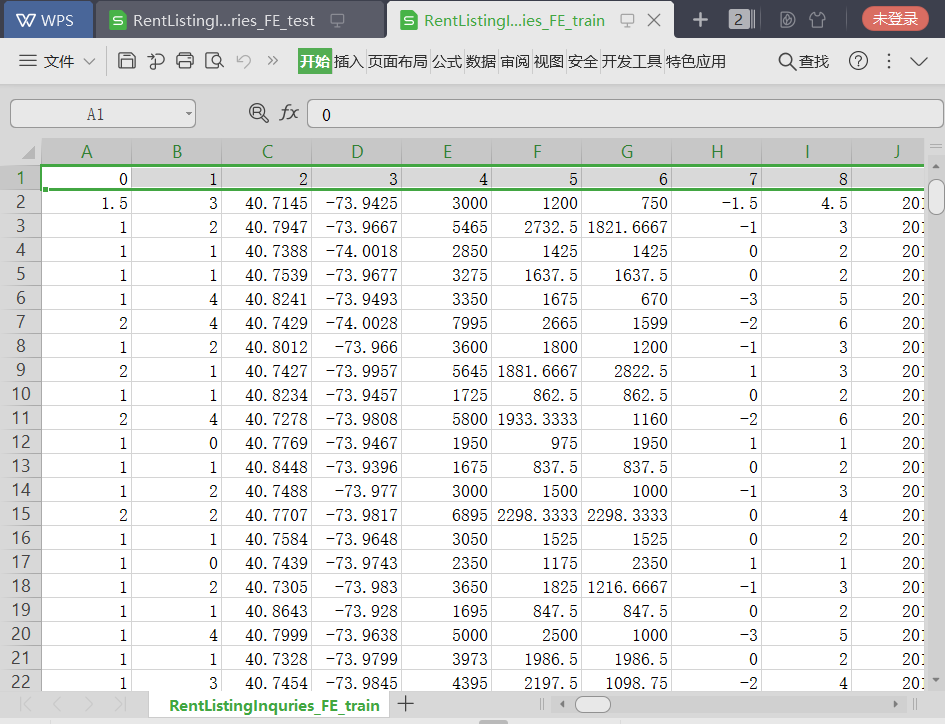Open the 插入 ribbon tab
Image resolution: width=945 pixels, height=724 pixels.
click(349, 61)
